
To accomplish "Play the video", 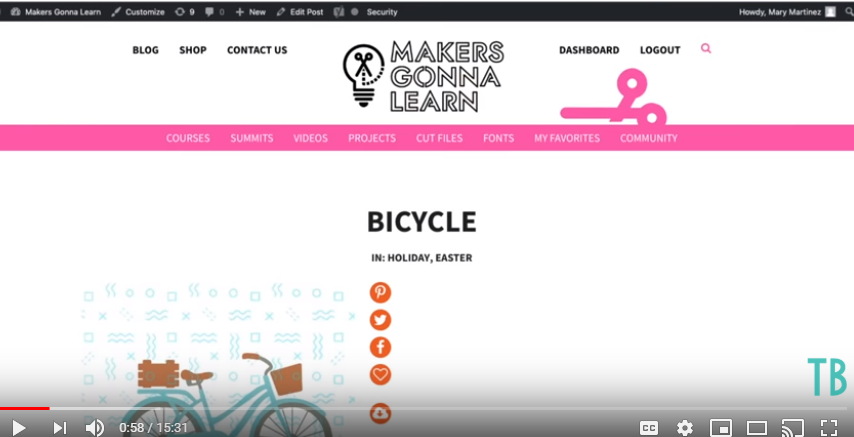I will (x=19, y=428).
